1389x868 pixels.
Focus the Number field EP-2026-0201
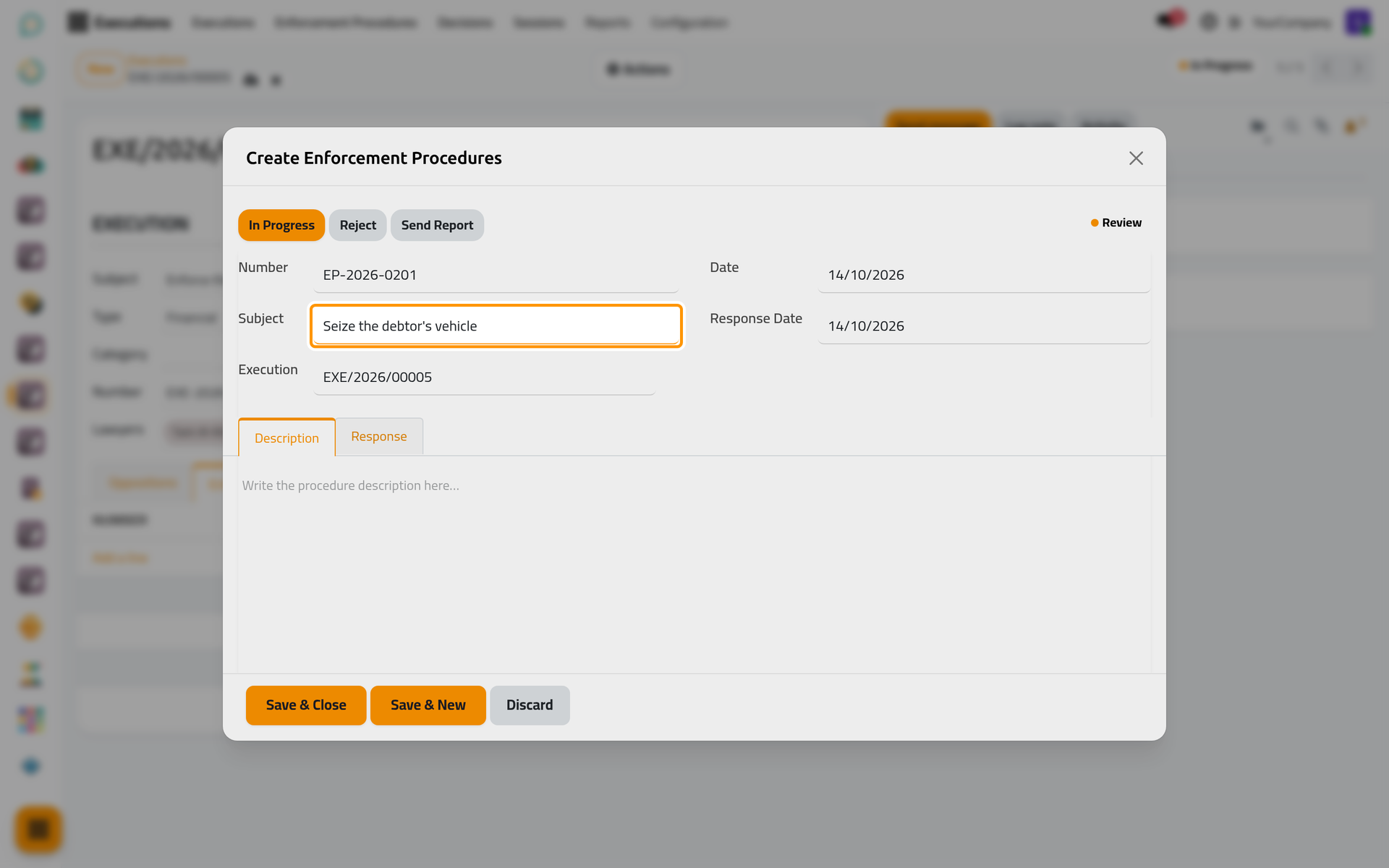496,275
